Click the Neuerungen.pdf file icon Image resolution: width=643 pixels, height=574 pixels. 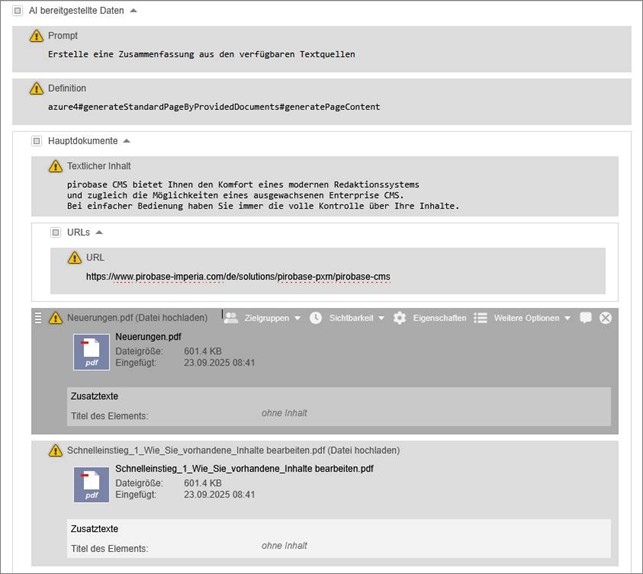[91, 352]
